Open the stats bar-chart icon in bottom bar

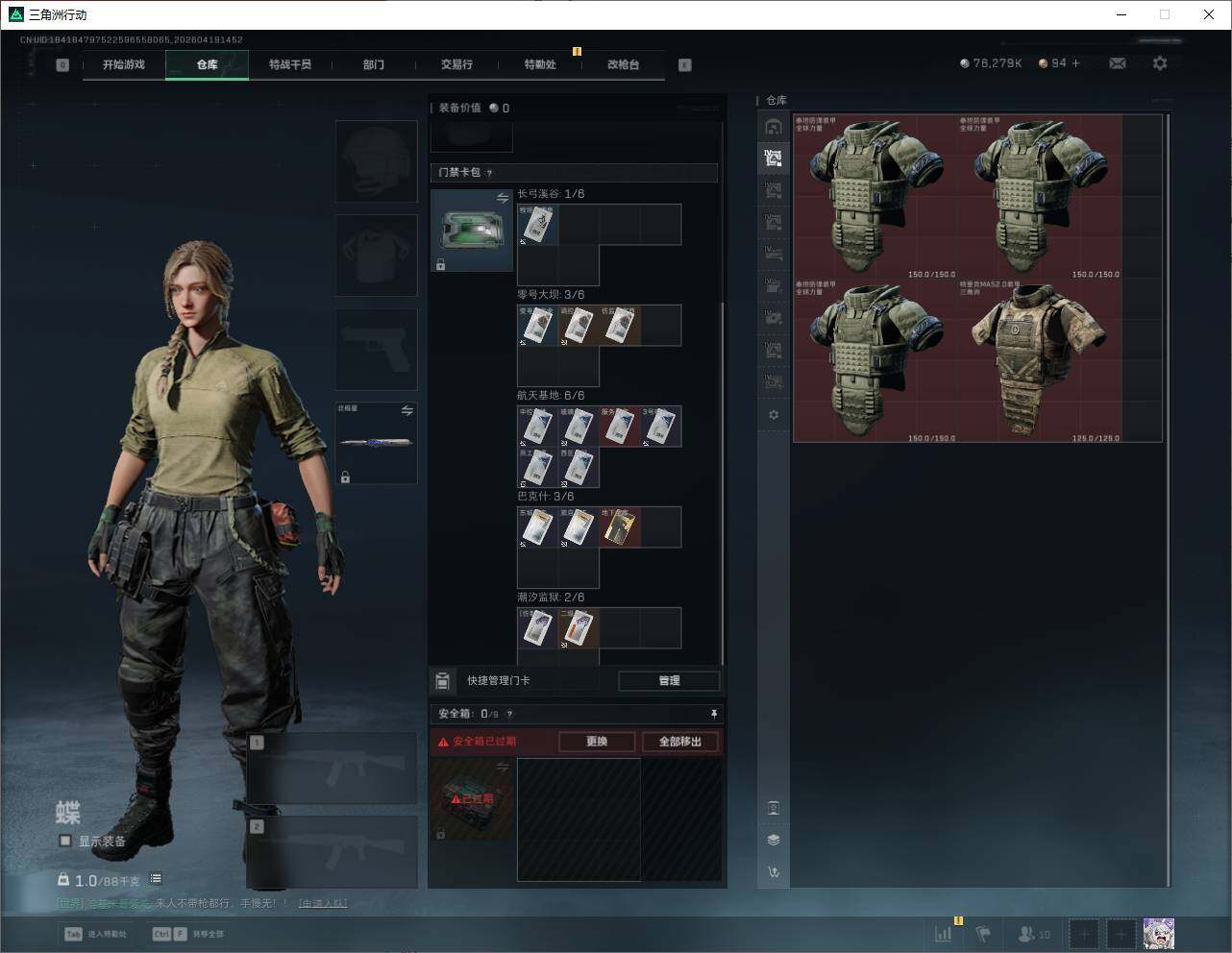click(944, 934)
